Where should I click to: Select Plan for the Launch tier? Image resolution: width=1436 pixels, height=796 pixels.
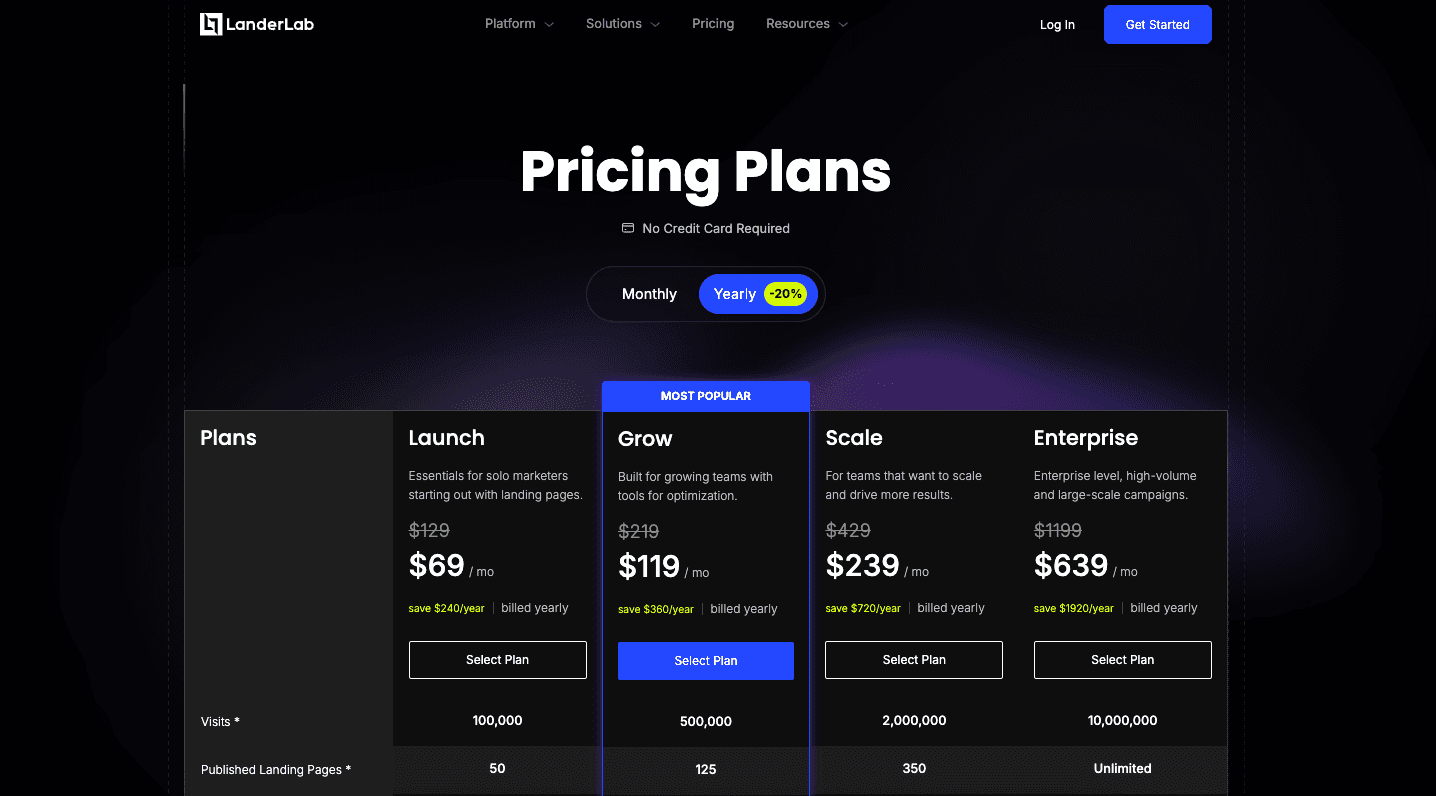[x=497, y=659]
